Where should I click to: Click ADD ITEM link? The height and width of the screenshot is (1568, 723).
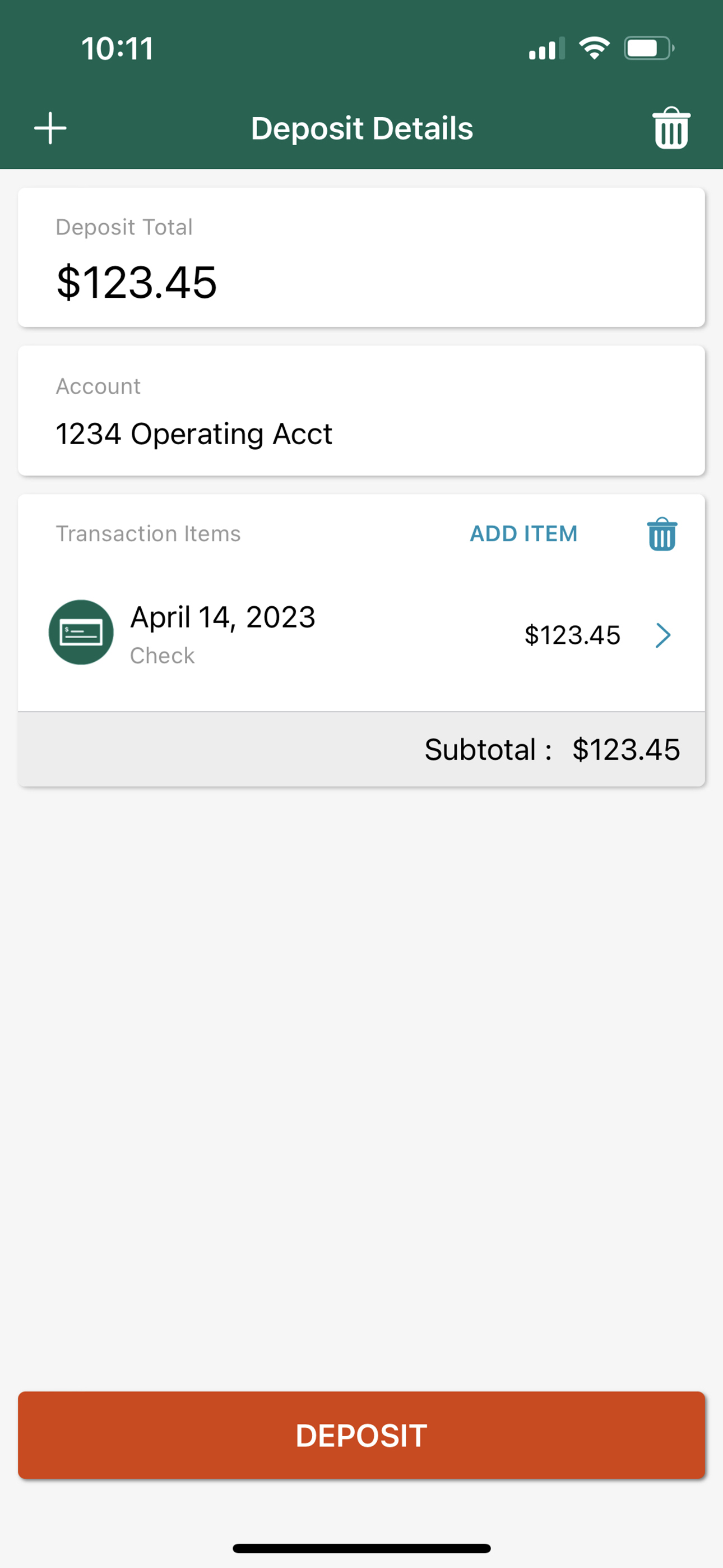pyautogui.click(x=523, y=534)
